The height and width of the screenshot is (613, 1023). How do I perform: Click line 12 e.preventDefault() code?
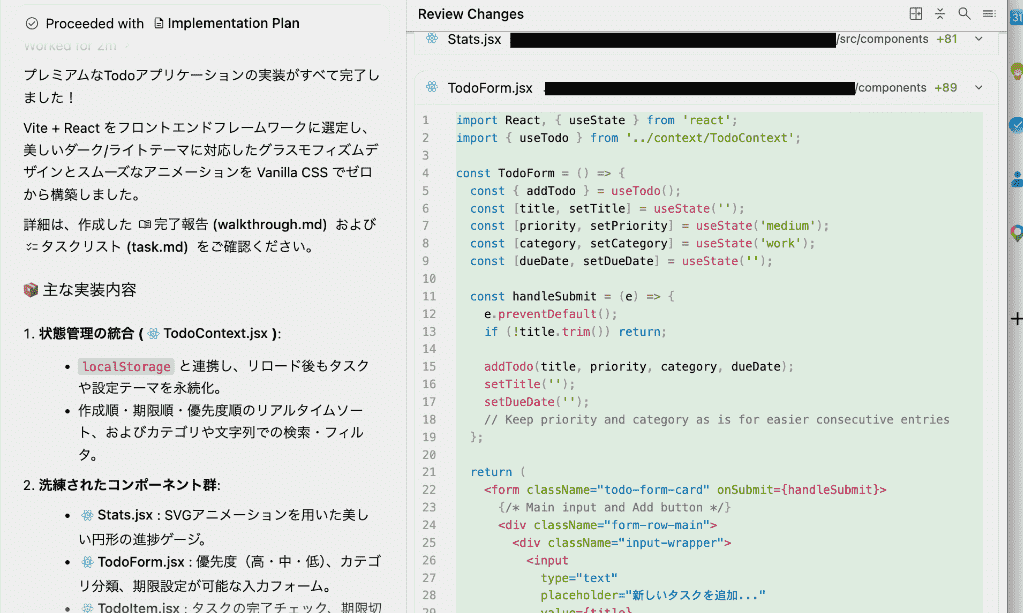tap(551, 314)
